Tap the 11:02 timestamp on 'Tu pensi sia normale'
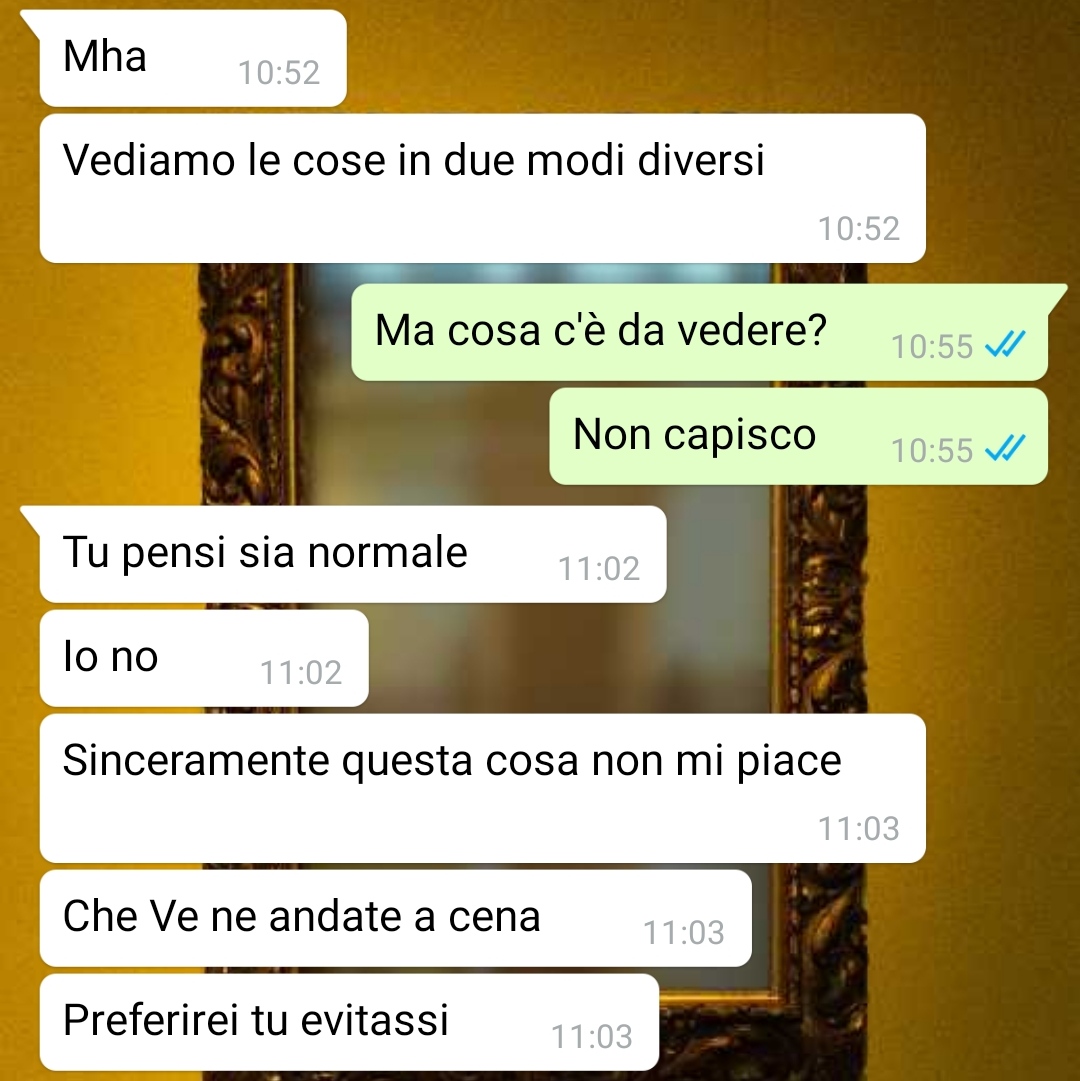Image resolution: width=1080 pixels, height=1081 pixels. (599, 569)
